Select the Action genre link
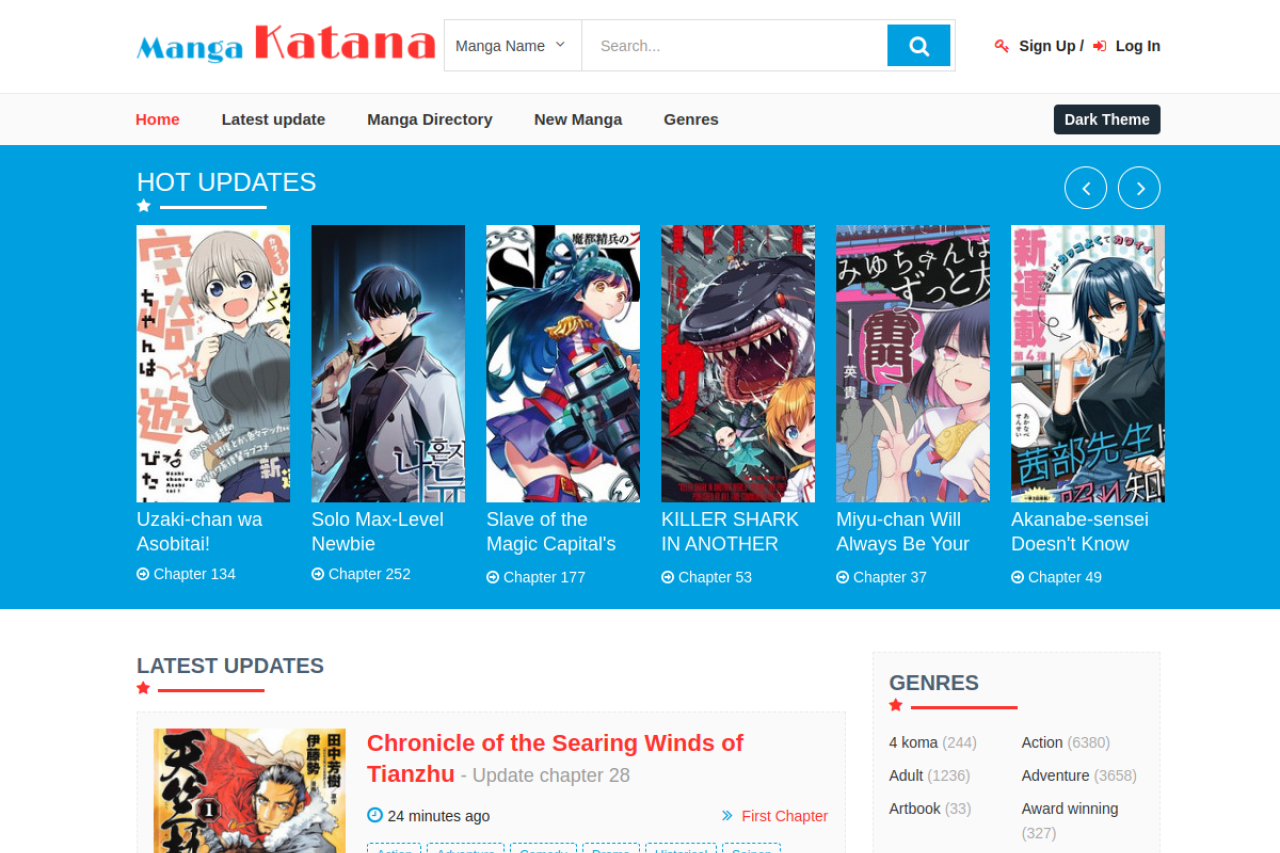Image resolution: width=1280 pixels, height=853 pixels. tap(1041, 742)
